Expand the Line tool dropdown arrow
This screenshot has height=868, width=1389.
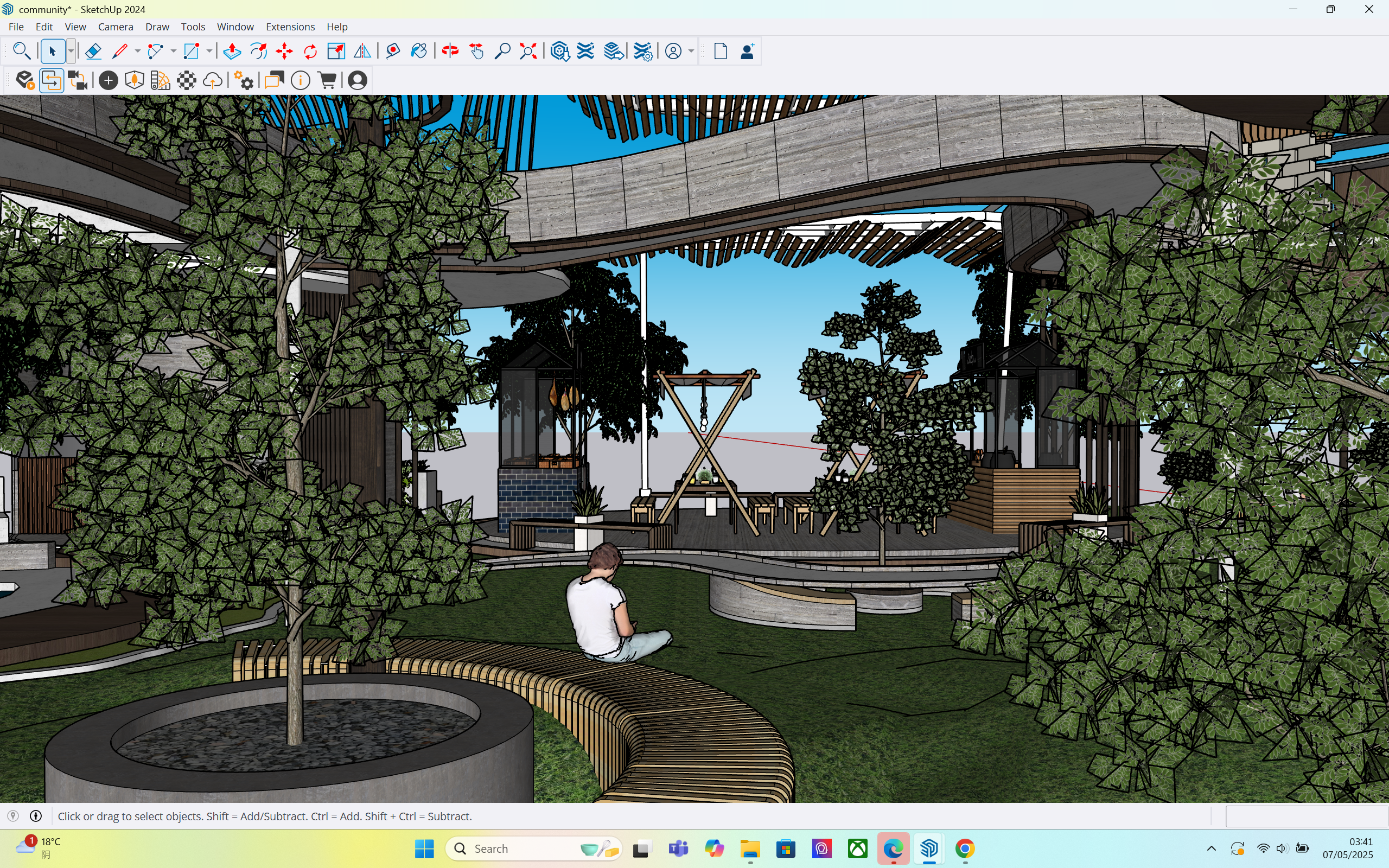pyautogui.click(x=137, y=52)
